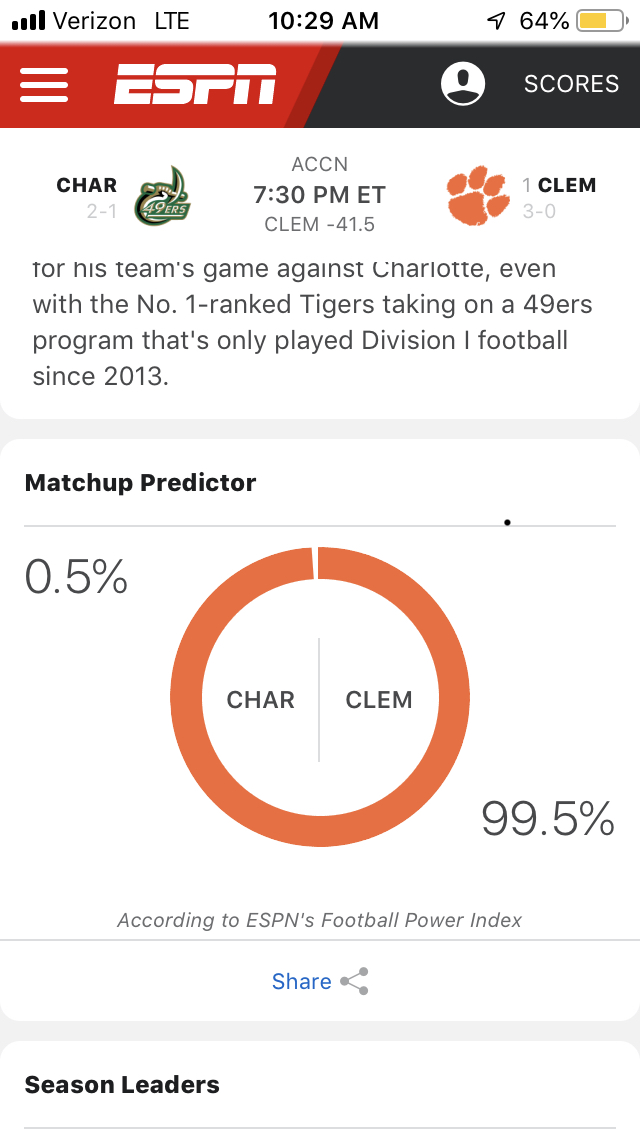This screenshot has width=640, height=1136.
Task: Select the CHAR team name in header
Action: click(x=87, y=185)
